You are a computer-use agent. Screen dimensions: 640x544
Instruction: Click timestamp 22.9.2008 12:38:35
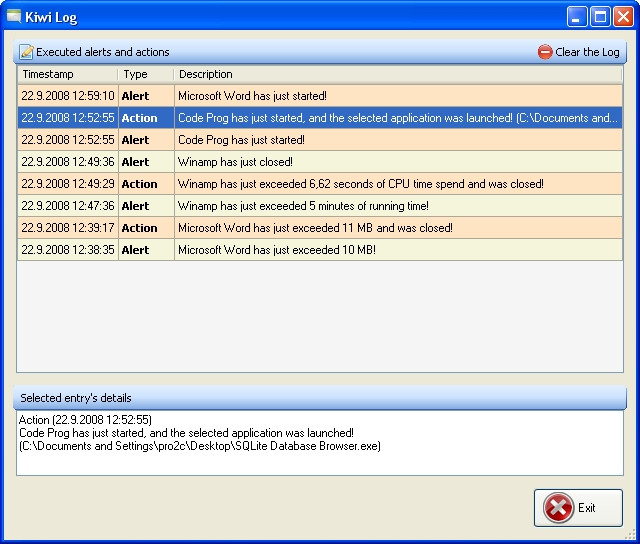click(x=68, y=250)
